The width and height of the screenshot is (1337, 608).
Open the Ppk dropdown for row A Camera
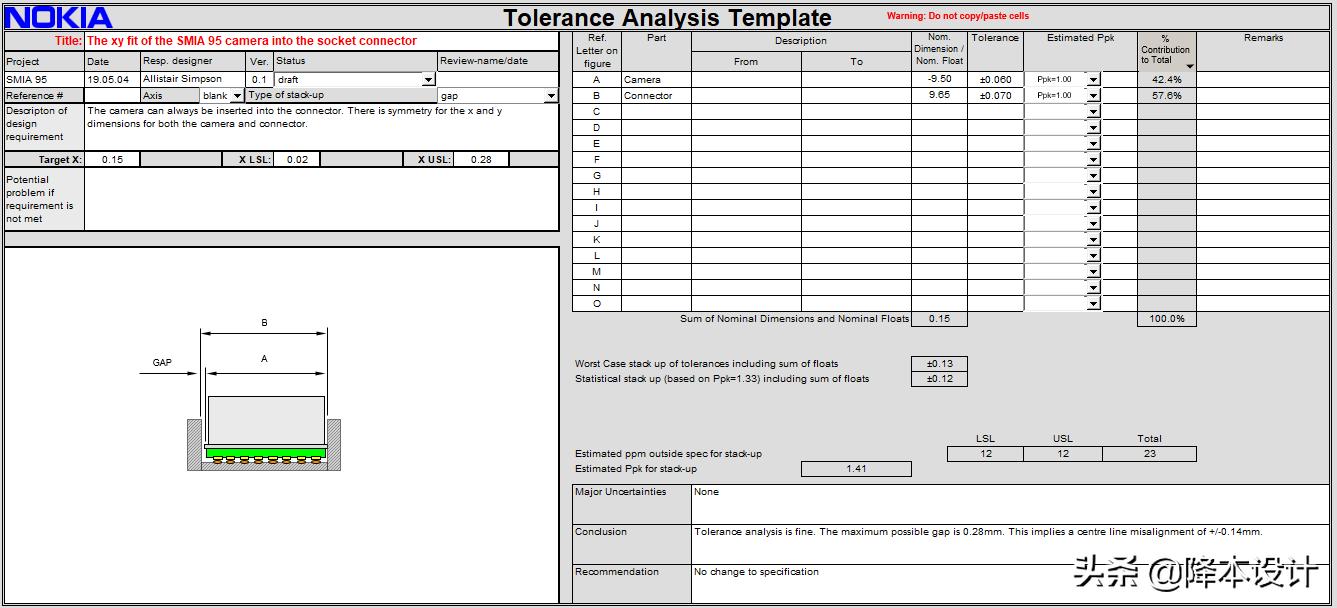pos(1092,80)
